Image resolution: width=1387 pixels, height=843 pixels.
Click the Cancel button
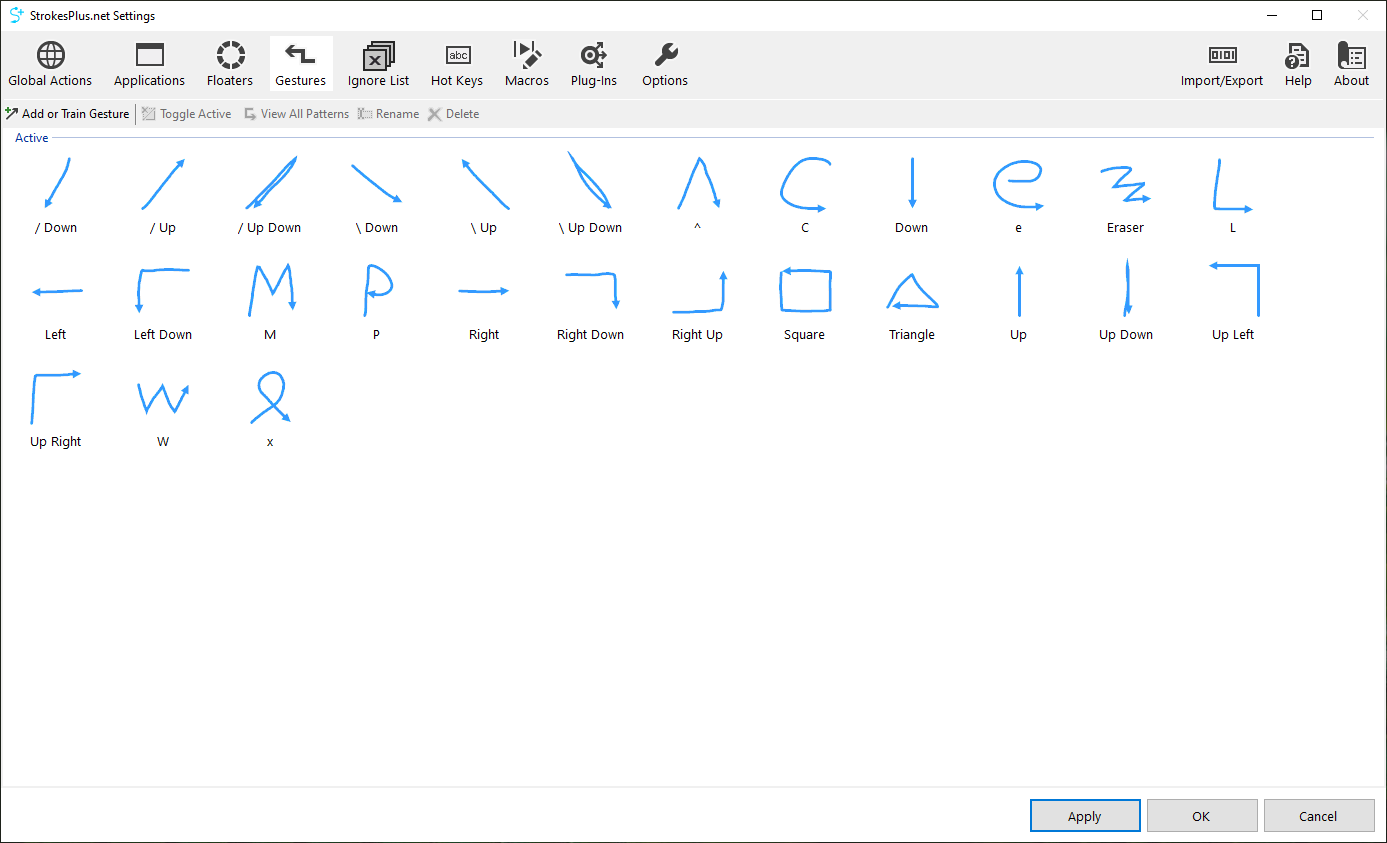1318,816
